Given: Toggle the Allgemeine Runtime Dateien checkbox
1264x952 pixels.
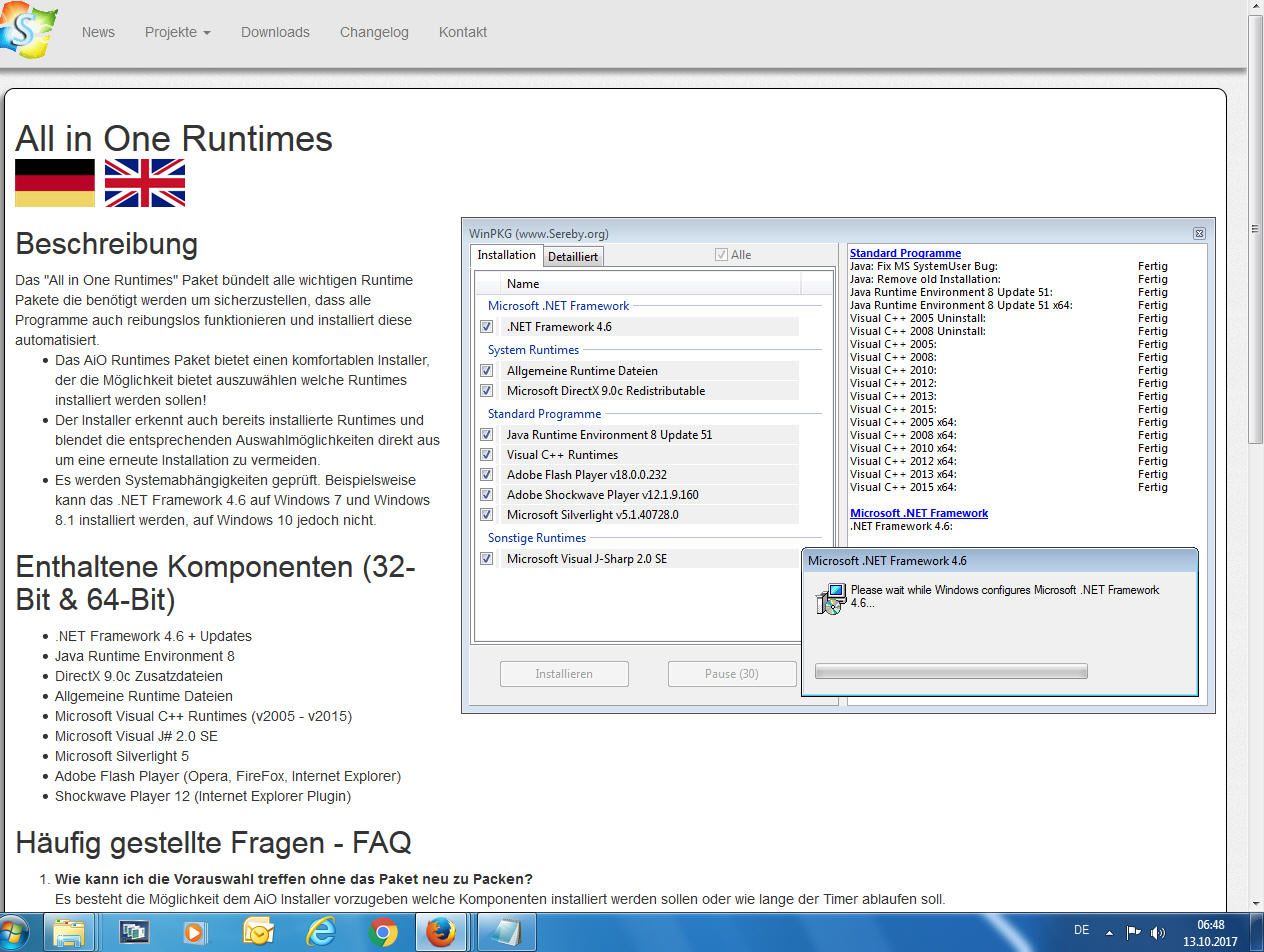Looking at the screenshot, I should pos(487,371).
